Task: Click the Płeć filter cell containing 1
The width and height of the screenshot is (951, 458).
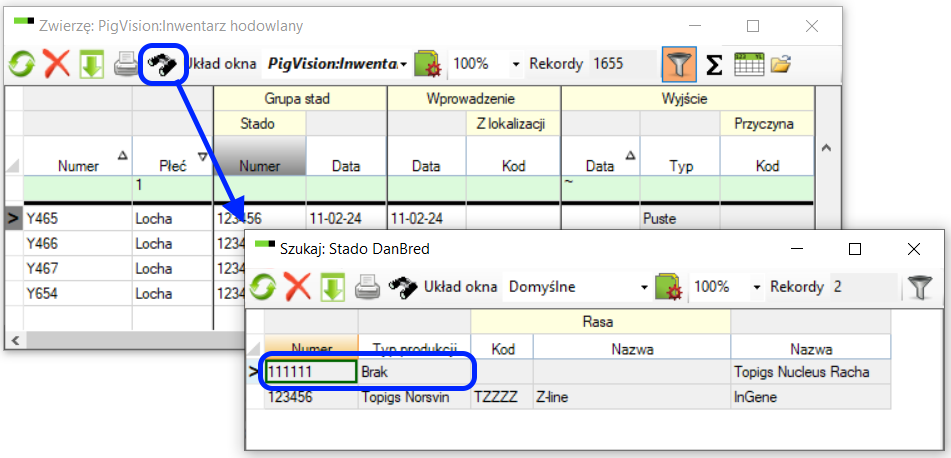Action: (172, 187)
